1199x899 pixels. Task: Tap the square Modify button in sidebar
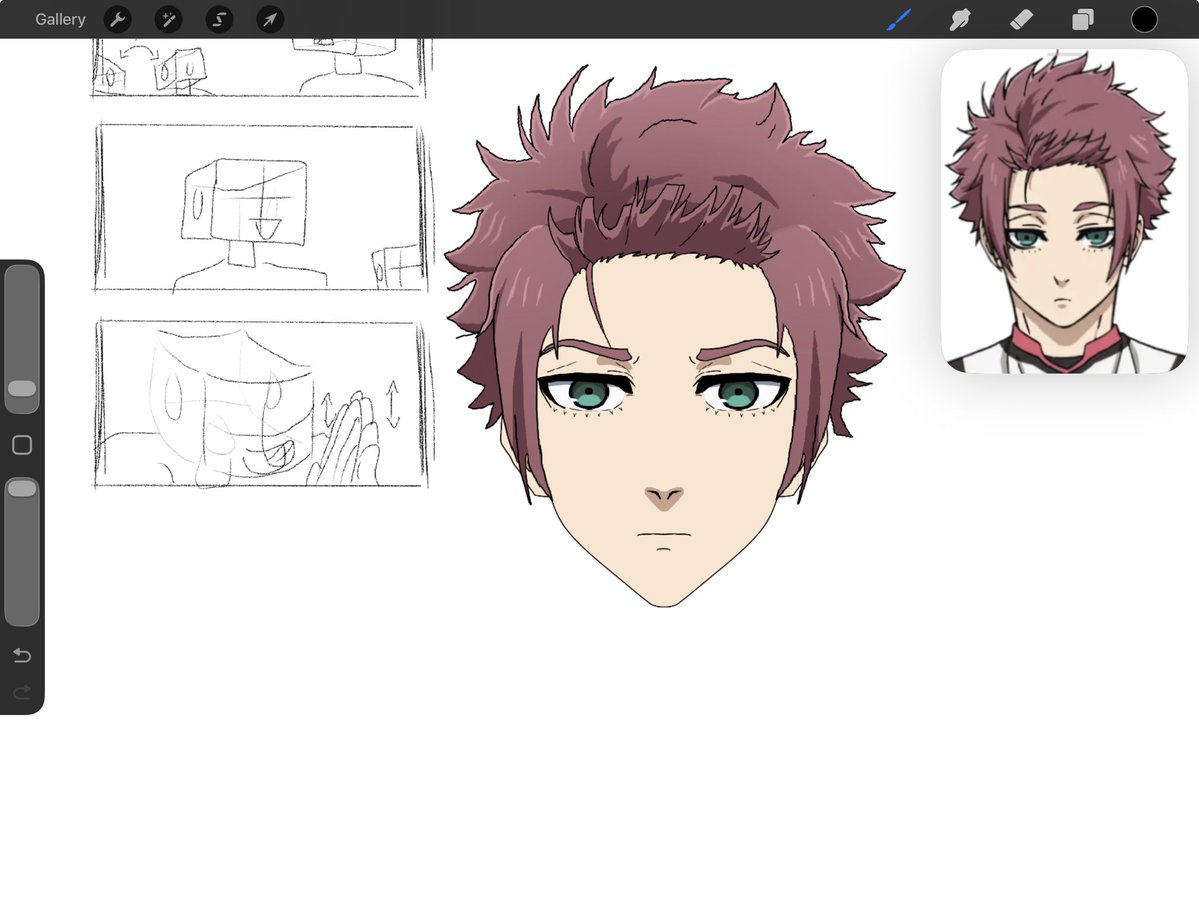click(x=22, y=445)
